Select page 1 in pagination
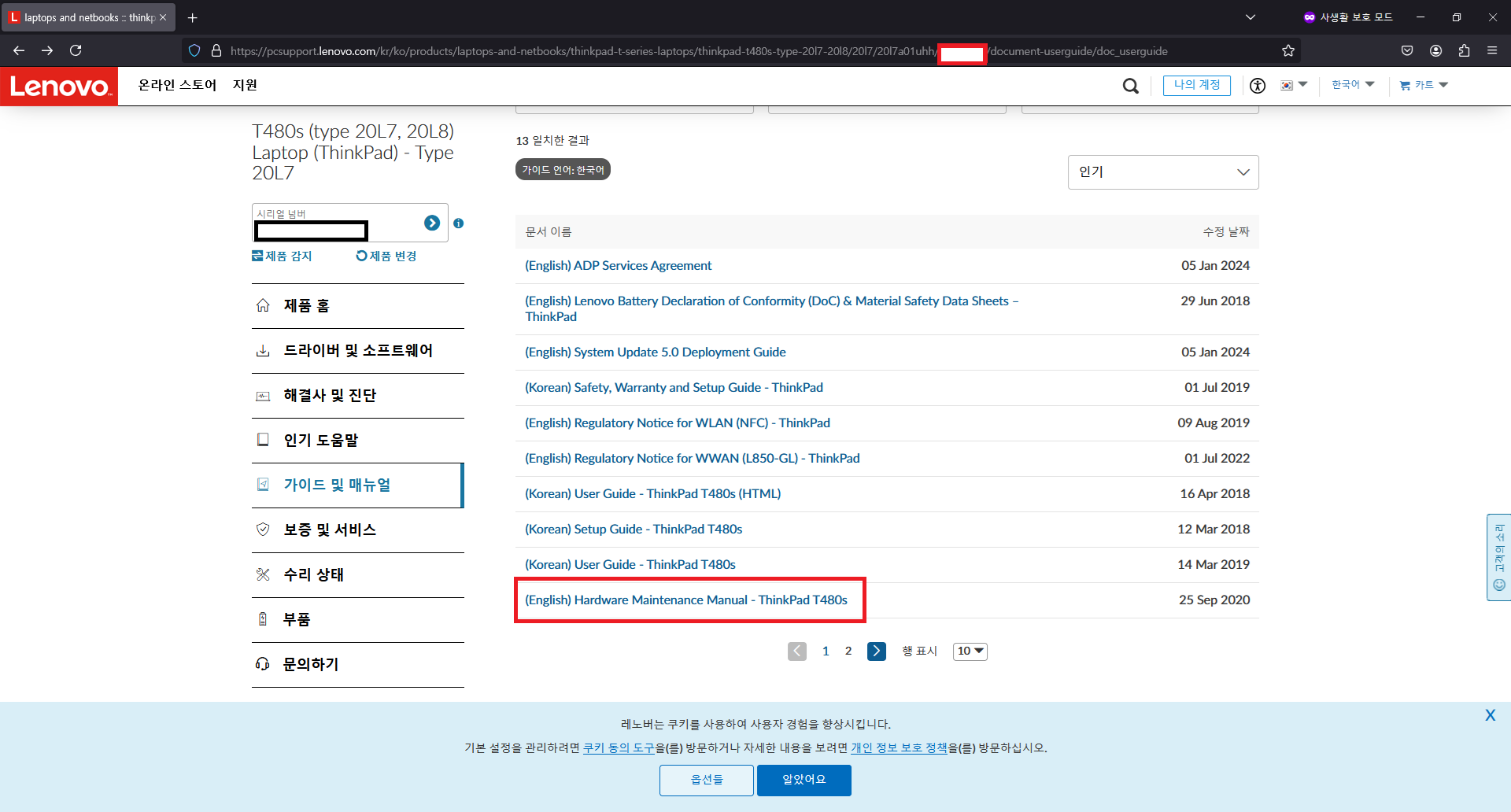 pyautogui.click(x=826, y=651)
